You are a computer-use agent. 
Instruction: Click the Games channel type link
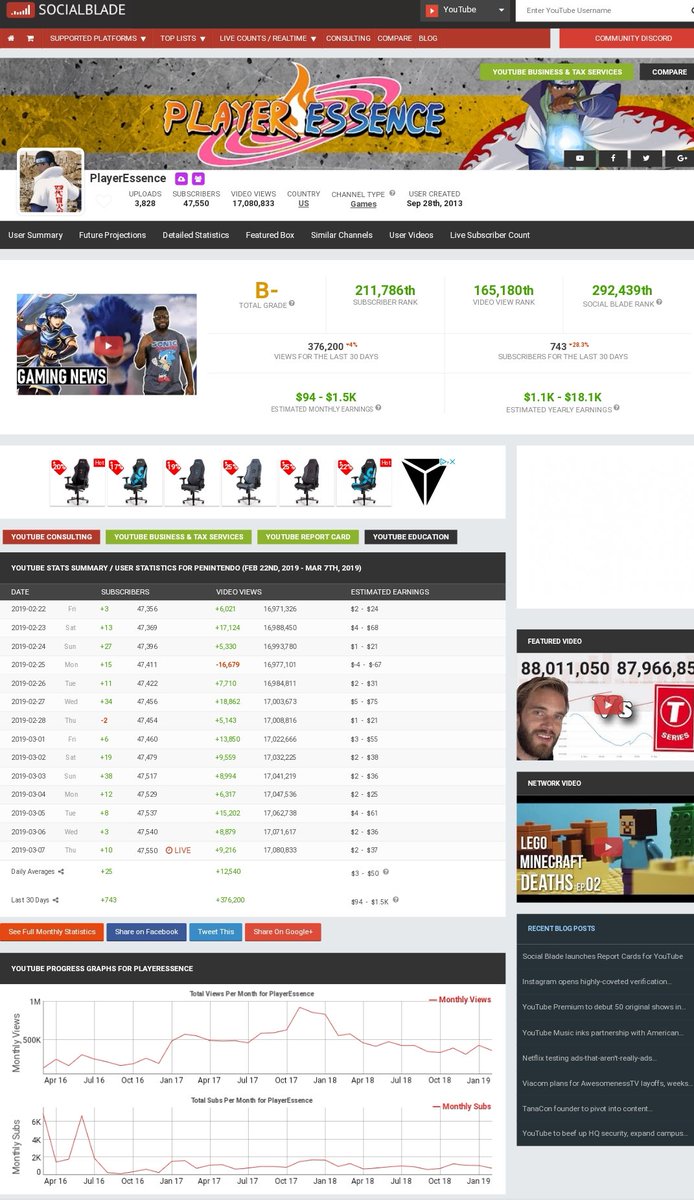coord(364,204)
